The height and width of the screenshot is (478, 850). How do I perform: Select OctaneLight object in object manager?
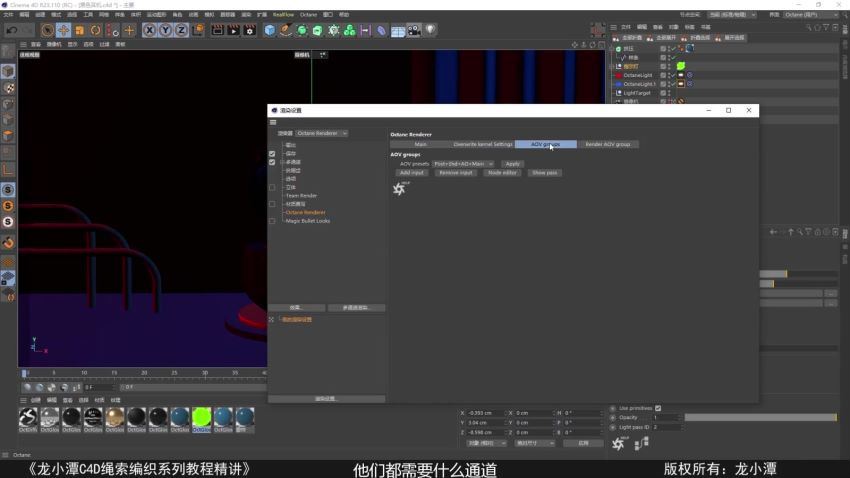[638, 75]
